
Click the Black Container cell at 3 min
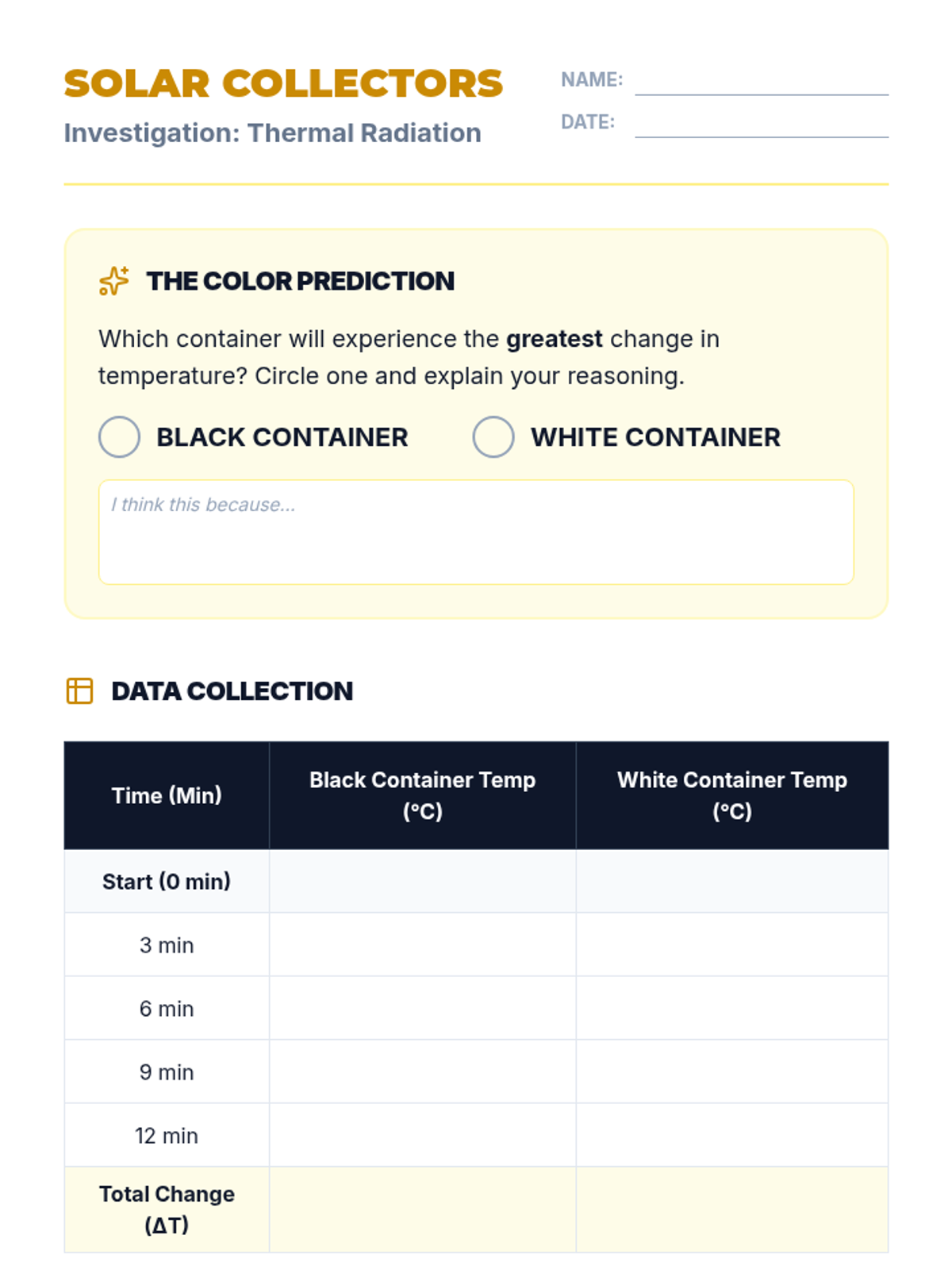[422, 945]
